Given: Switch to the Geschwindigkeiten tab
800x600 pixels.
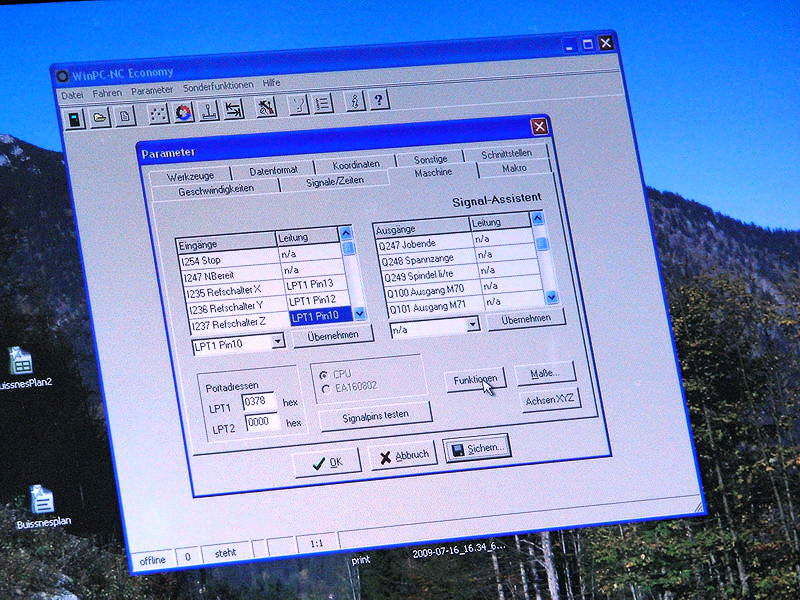Looking at the screenshot, I should [x=216, y=190].
